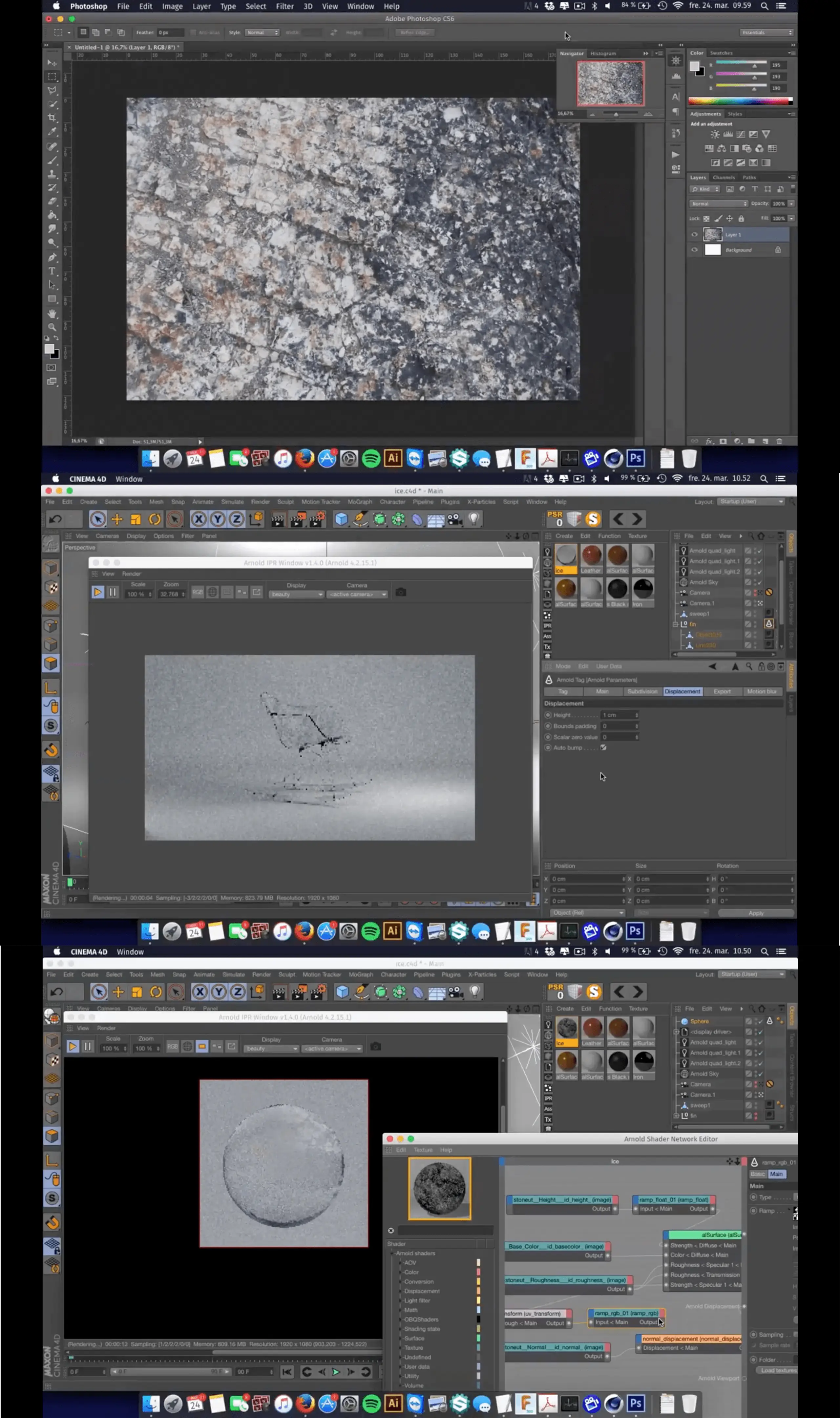Switch to the Histogram tab
840x1418 pixels.
[603, 53]
